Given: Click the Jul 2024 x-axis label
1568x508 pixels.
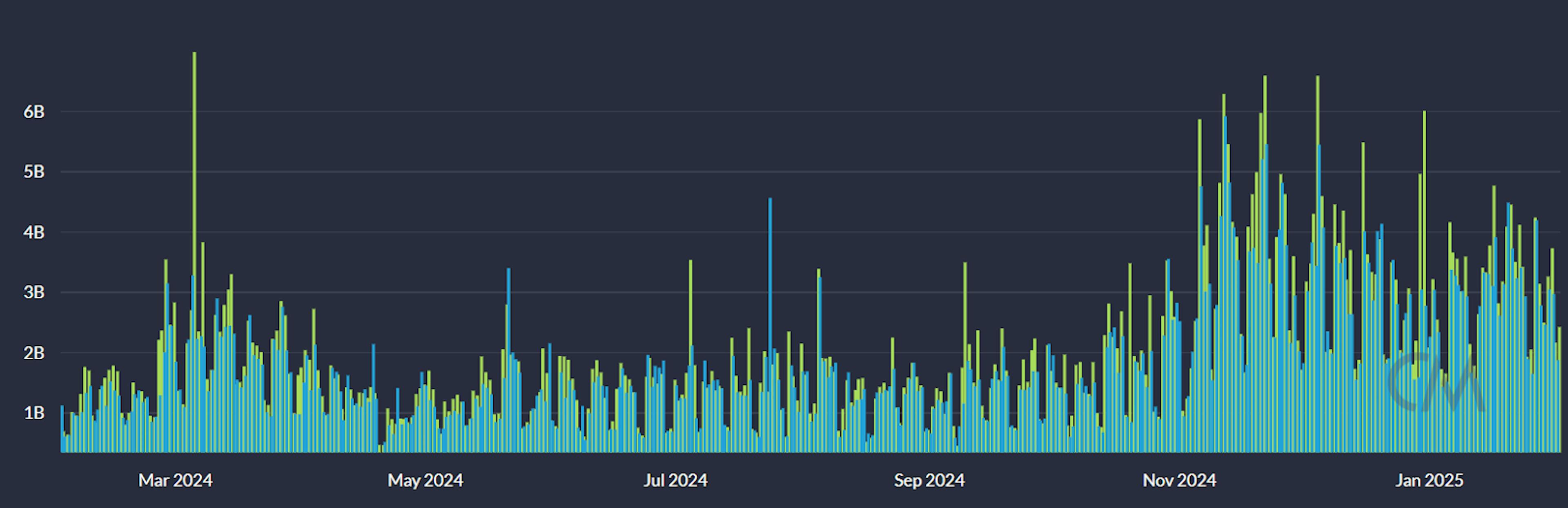Looking at the screenshot, I should coord(675,481).
